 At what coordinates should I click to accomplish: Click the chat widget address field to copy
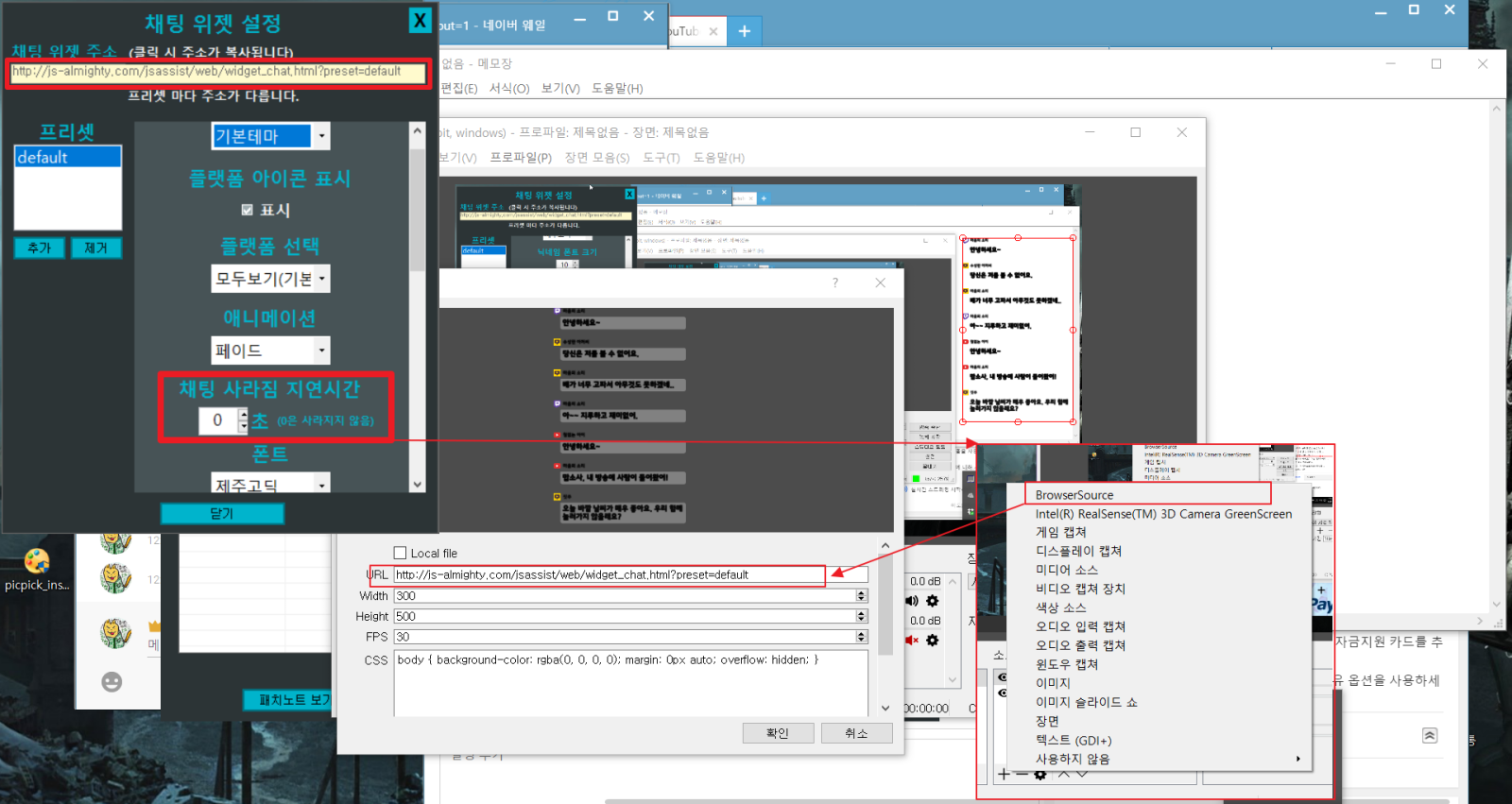(x=218, y=72)
